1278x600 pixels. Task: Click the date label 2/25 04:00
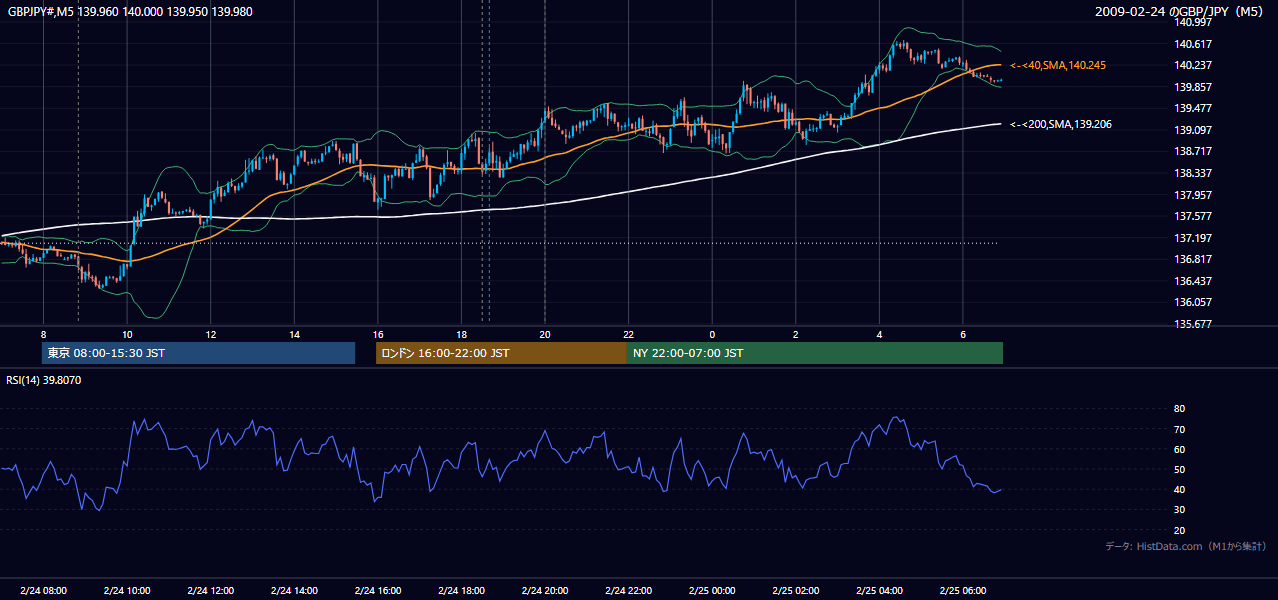(x=880, y=591)
